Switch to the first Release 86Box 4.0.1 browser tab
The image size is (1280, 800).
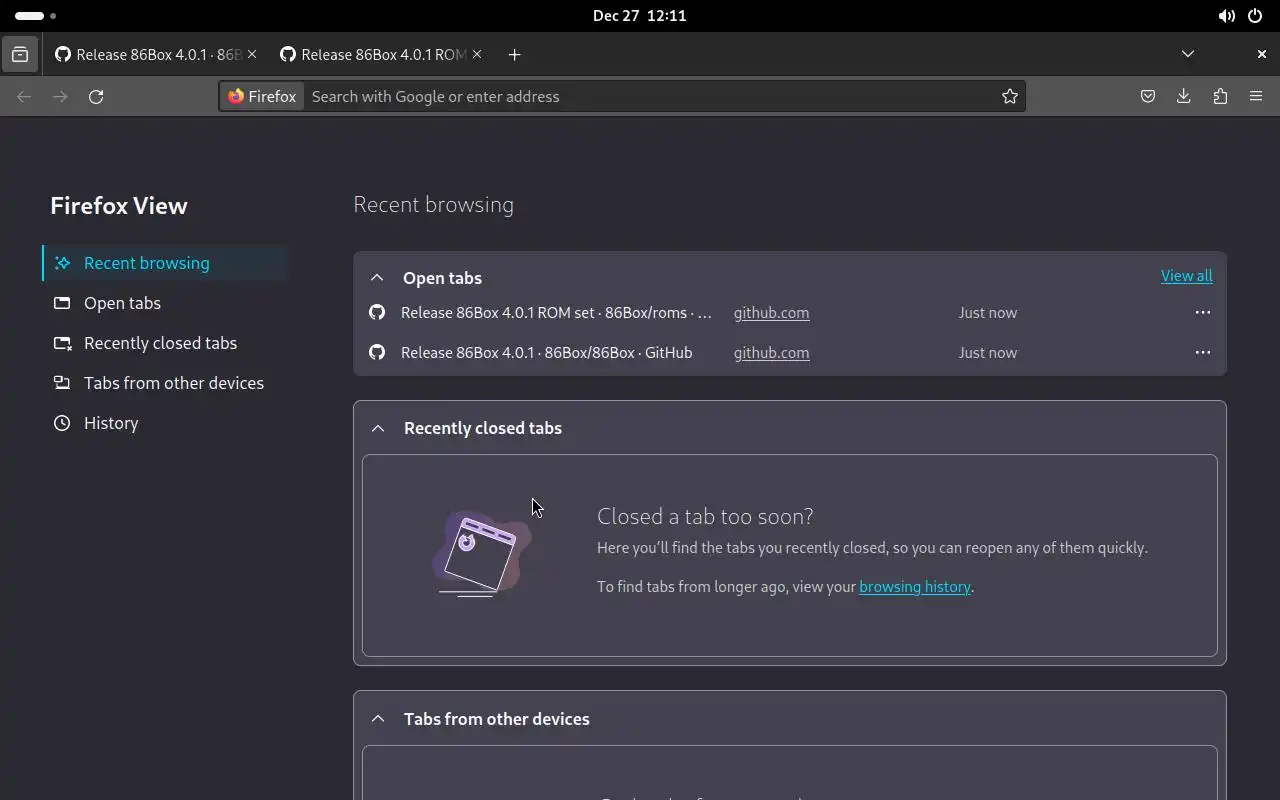click(155, 55)
